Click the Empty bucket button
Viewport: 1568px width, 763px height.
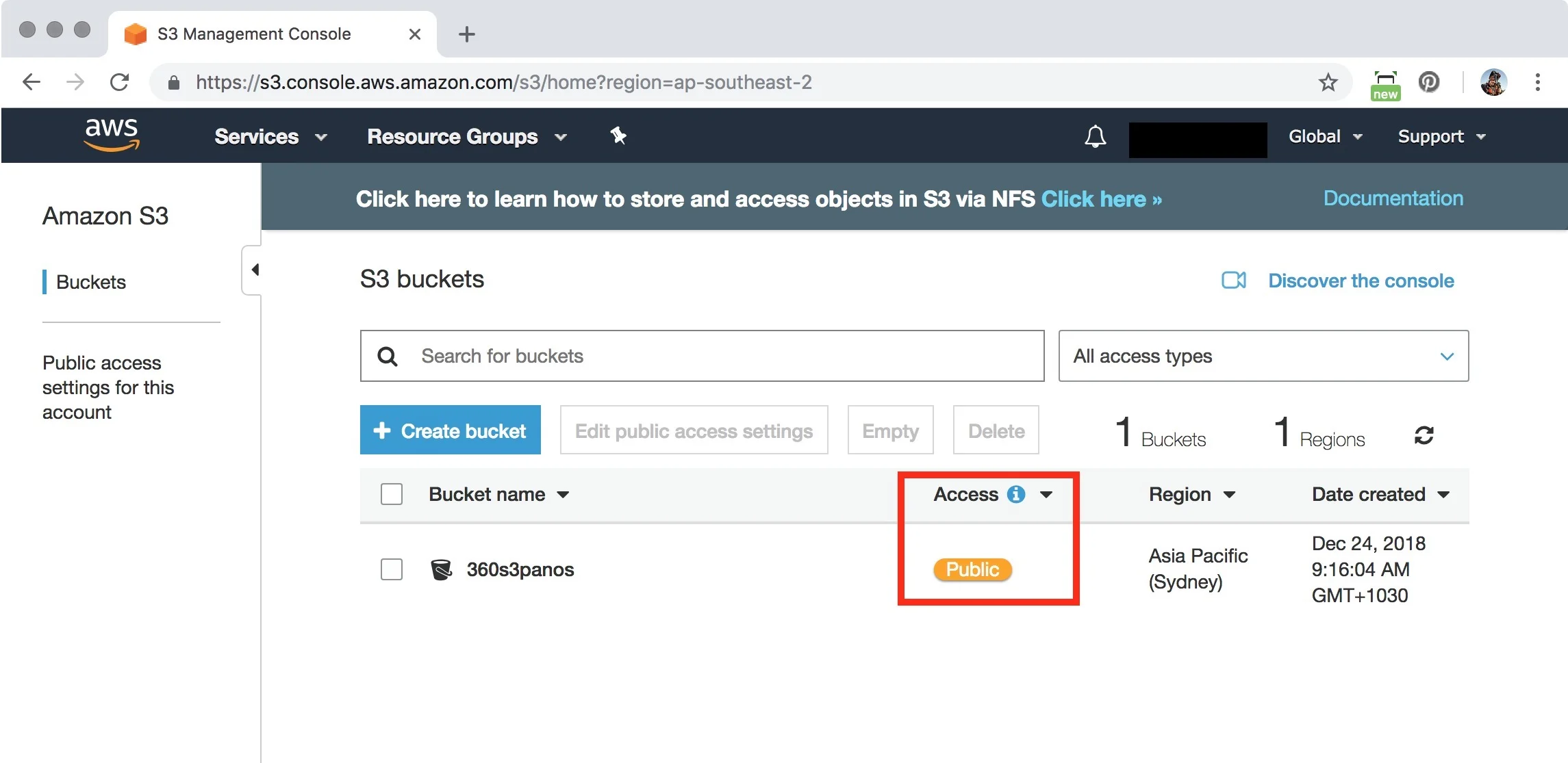(x=890, y=430)
